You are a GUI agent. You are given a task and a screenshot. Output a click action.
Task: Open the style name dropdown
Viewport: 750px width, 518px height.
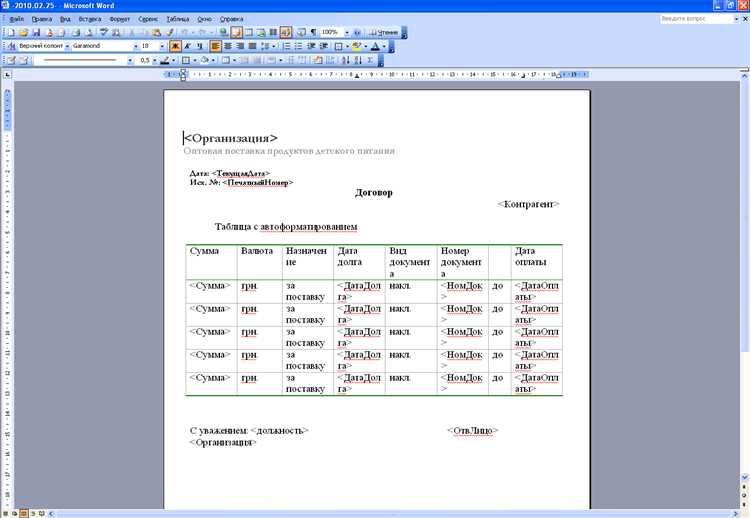67,46
